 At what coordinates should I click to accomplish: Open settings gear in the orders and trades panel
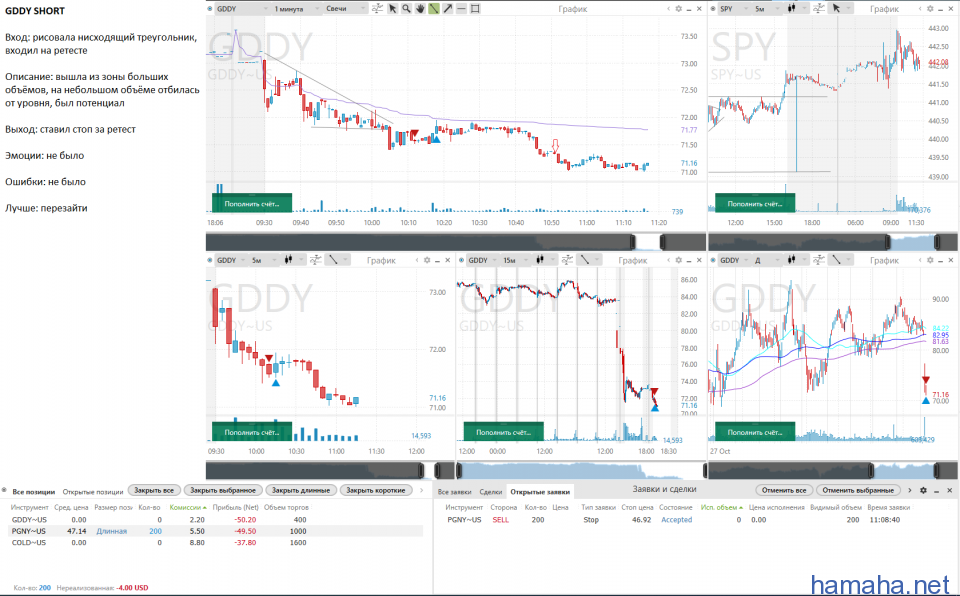point(923,490)
